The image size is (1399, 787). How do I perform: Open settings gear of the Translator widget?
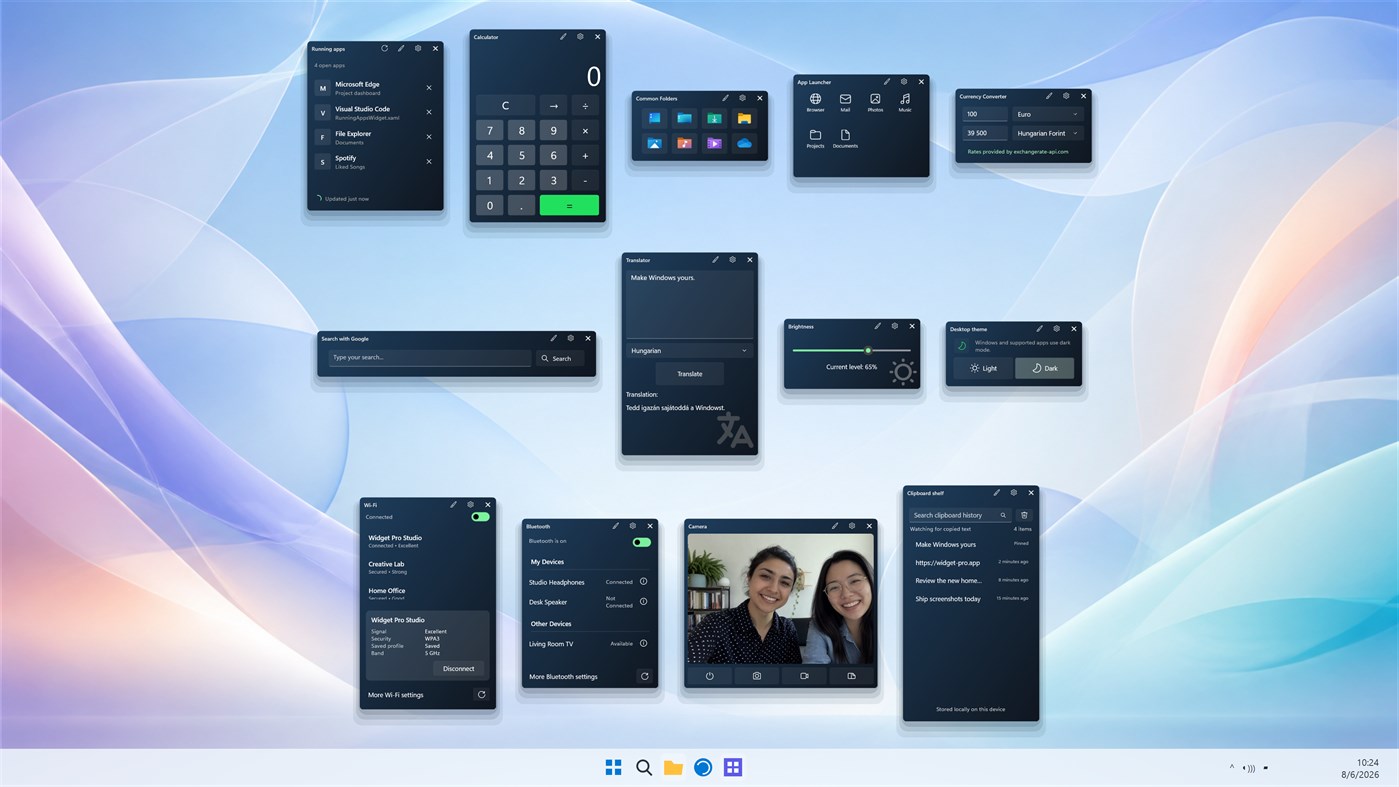pos(732,260)
